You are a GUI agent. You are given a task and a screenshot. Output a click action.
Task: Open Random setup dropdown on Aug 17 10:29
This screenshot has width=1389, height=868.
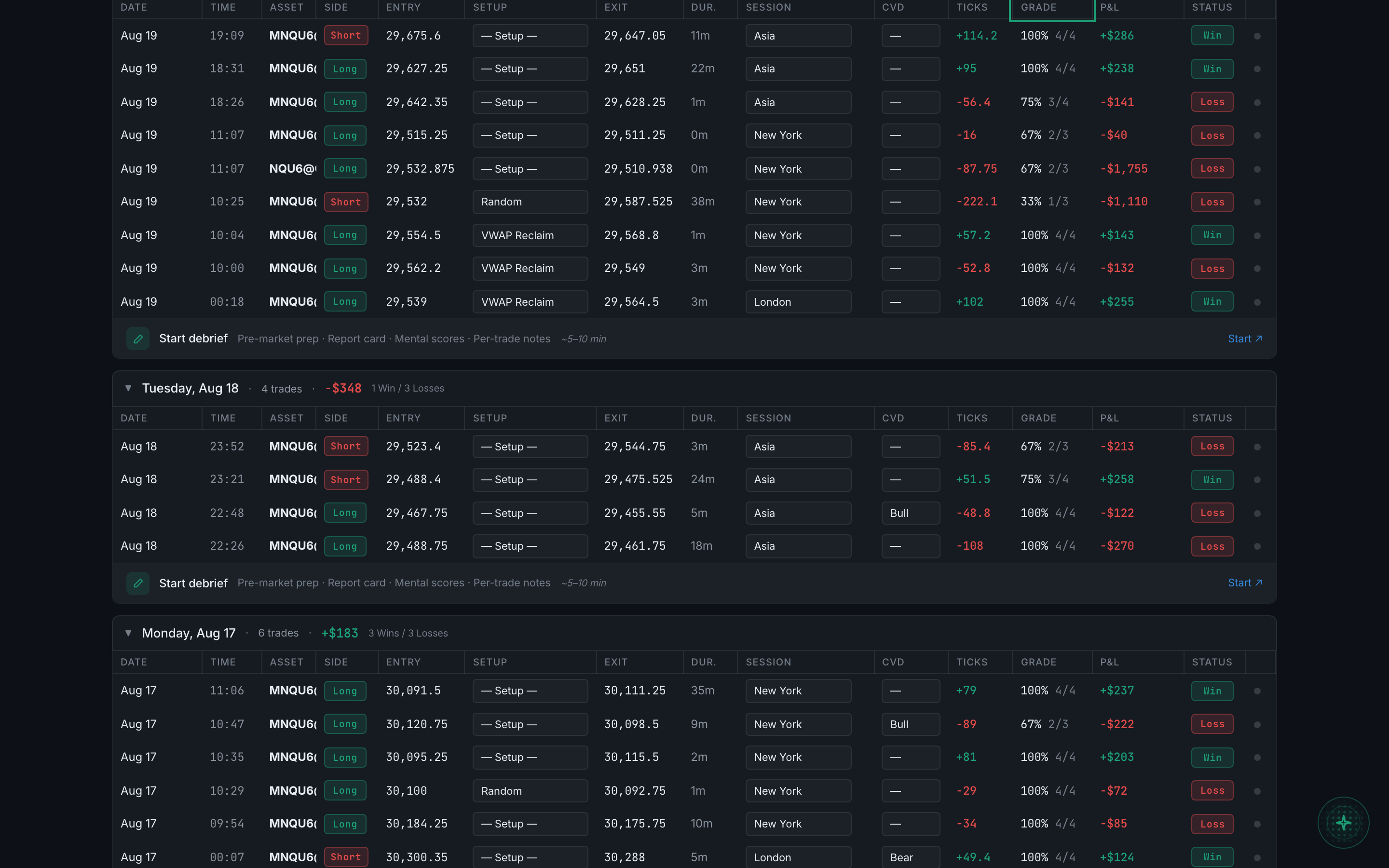(x=530, y=791)
